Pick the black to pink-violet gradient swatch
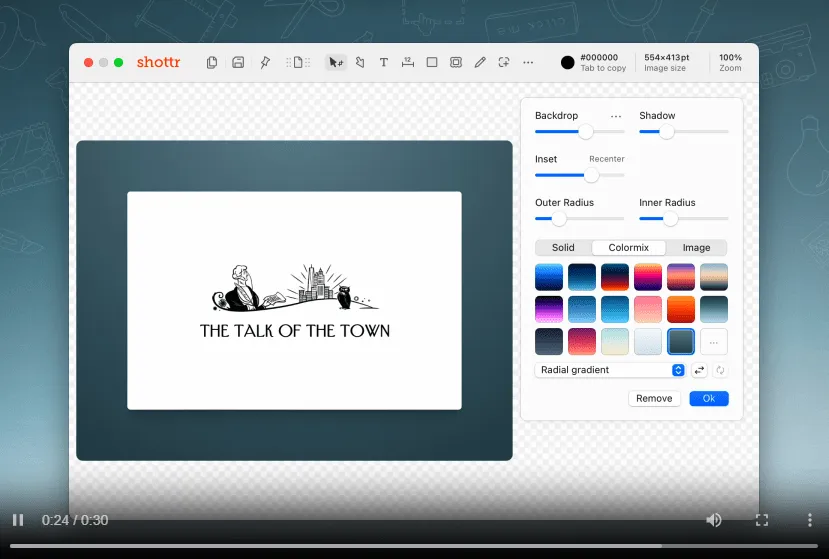829x559 pixels. 549,309
